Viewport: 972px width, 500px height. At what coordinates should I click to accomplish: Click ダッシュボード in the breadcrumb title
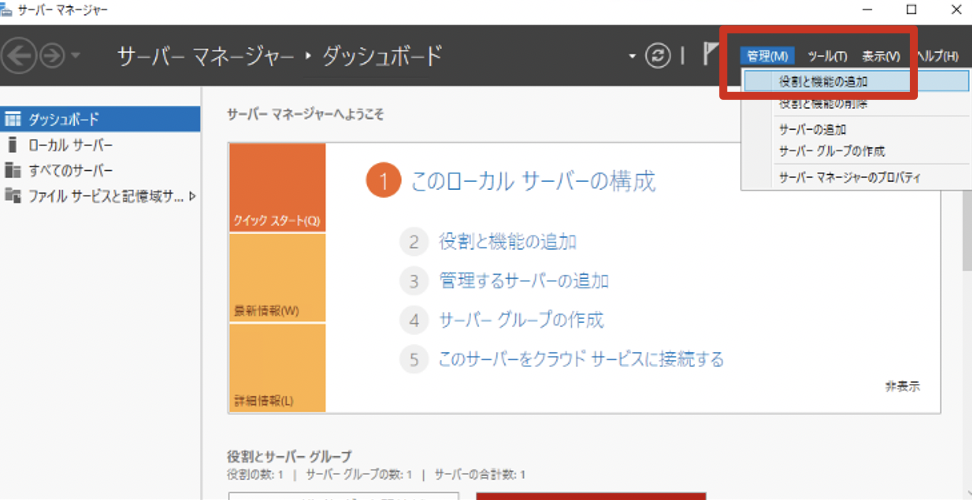click(382, 56)
